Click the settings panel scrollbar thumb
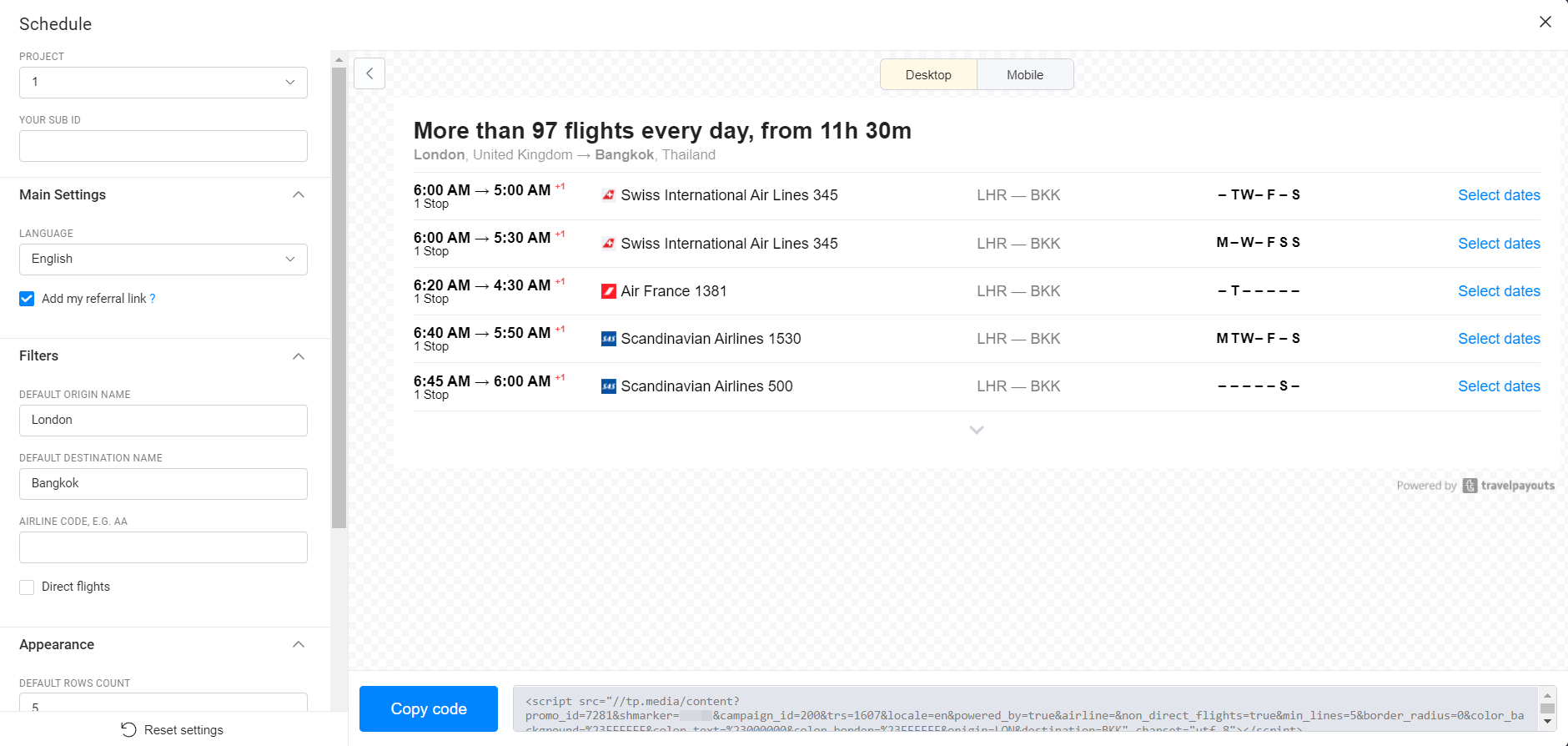The height and width of the screenshot is (746, 1568). pos(339,298)
